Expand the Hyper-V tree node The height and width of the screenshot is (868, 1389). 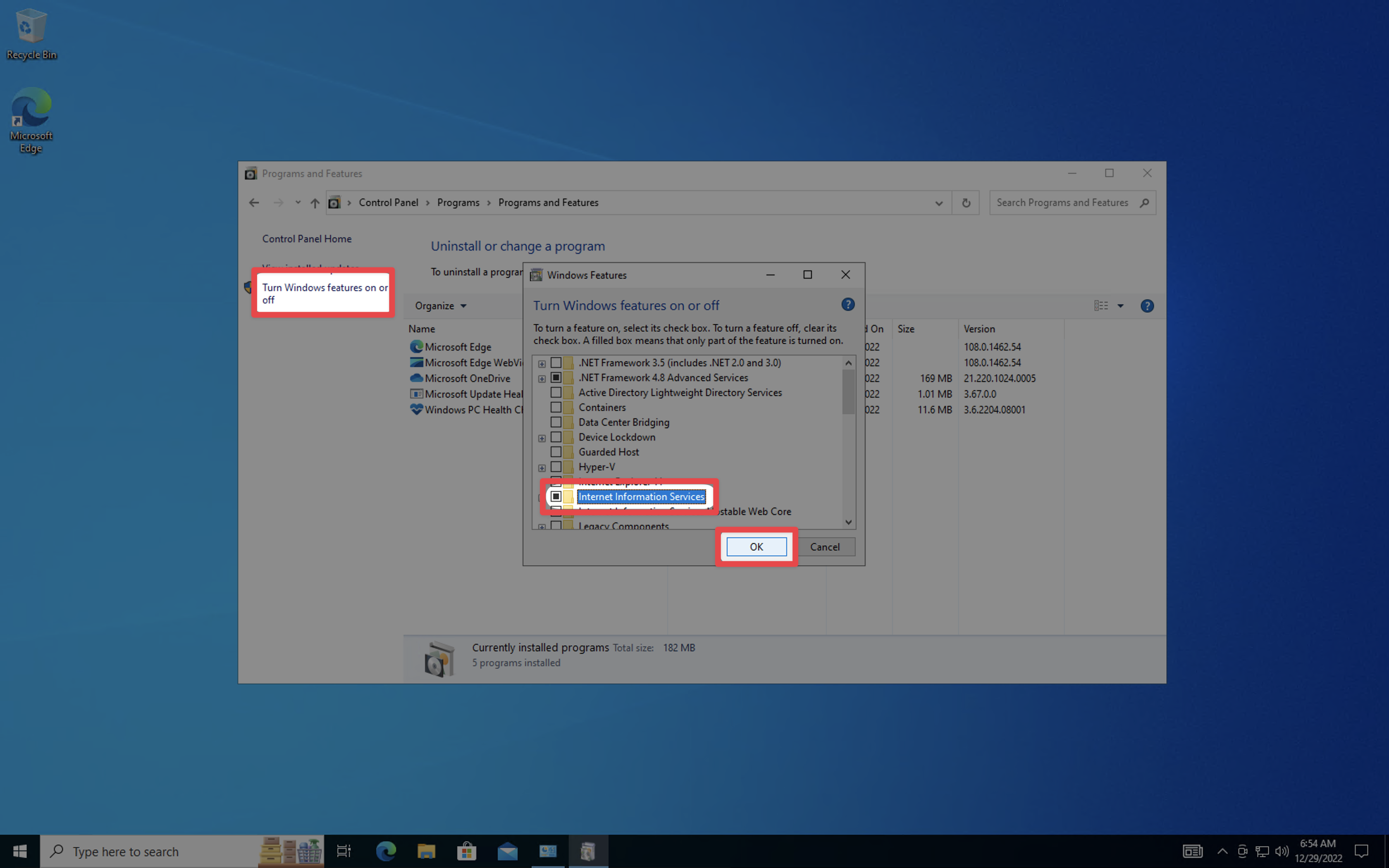click(x=542, y=468)
